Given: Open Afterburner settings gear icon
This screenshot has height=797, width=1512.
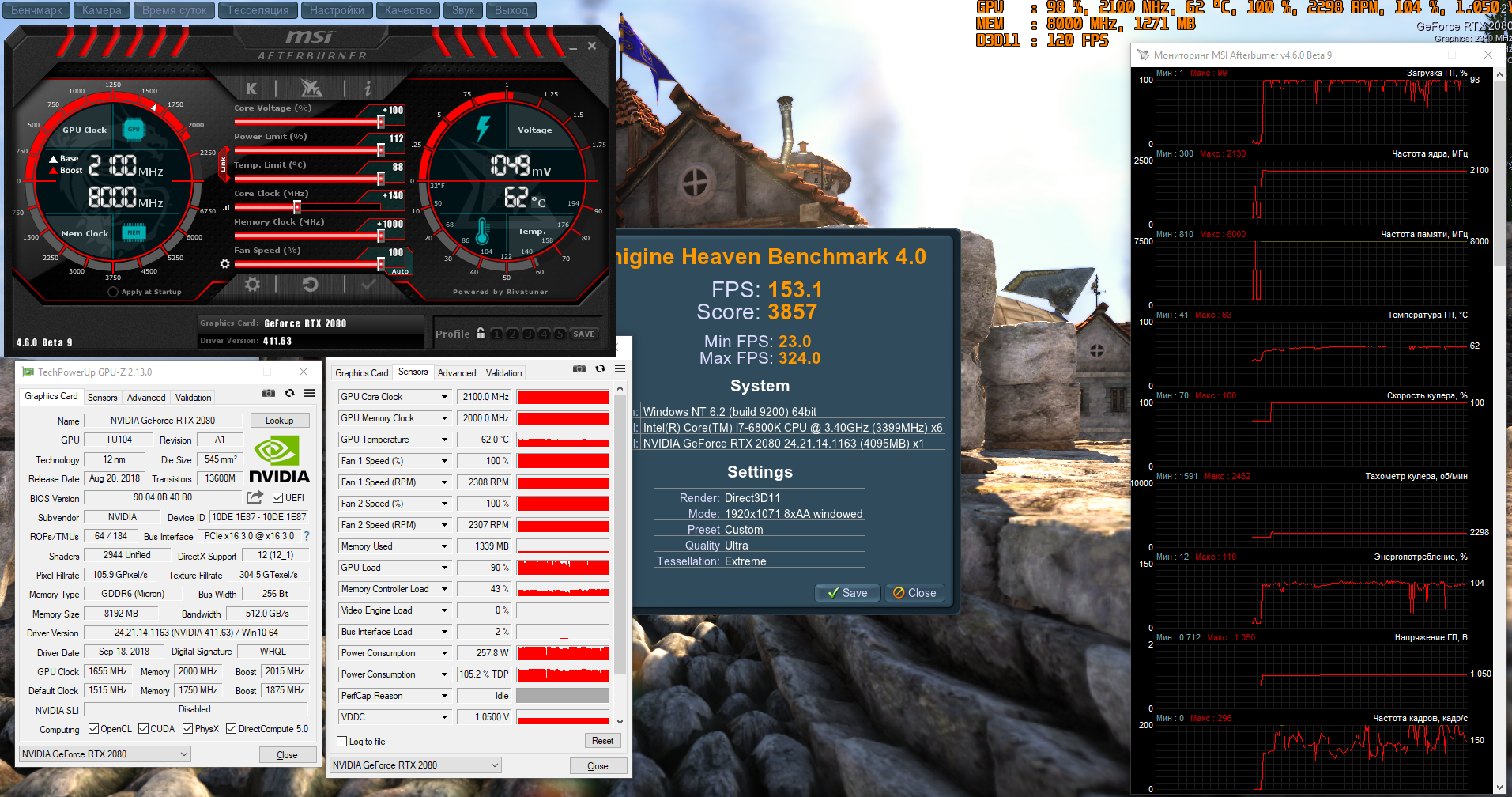Looking at the screenshot, I should (x=252, y=285).
